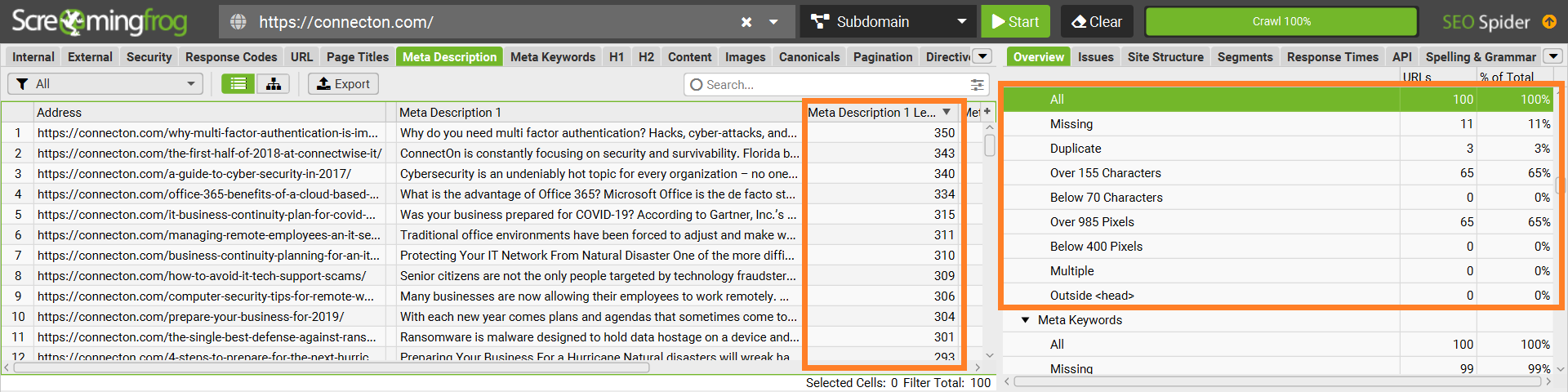Switch to the Internal tab
1568x392 pixels.
(x=33, y=56)
